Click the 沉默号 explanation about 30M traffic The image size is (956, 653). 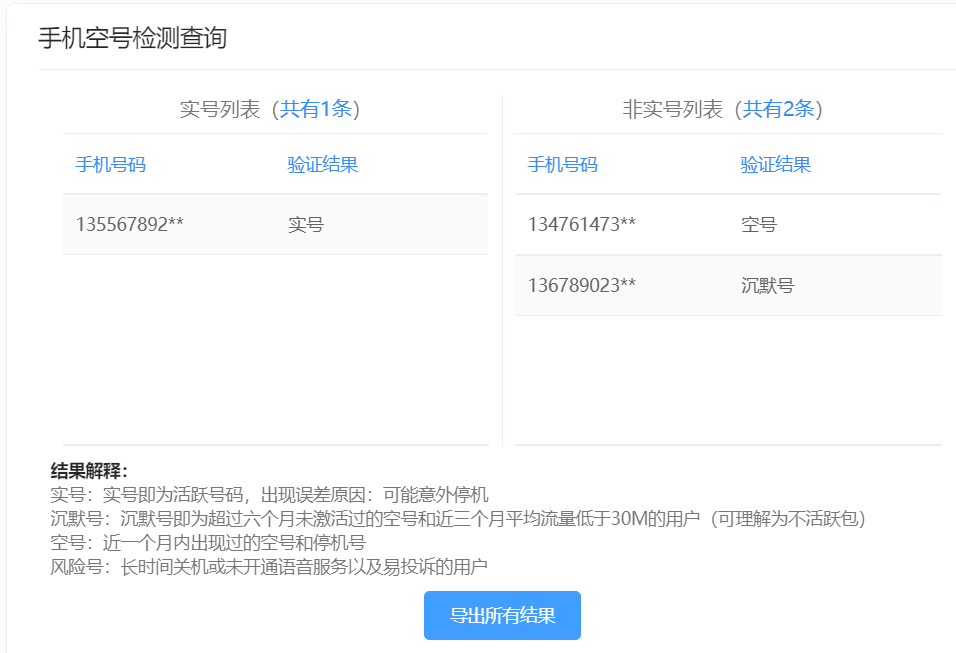pos(458,519)
